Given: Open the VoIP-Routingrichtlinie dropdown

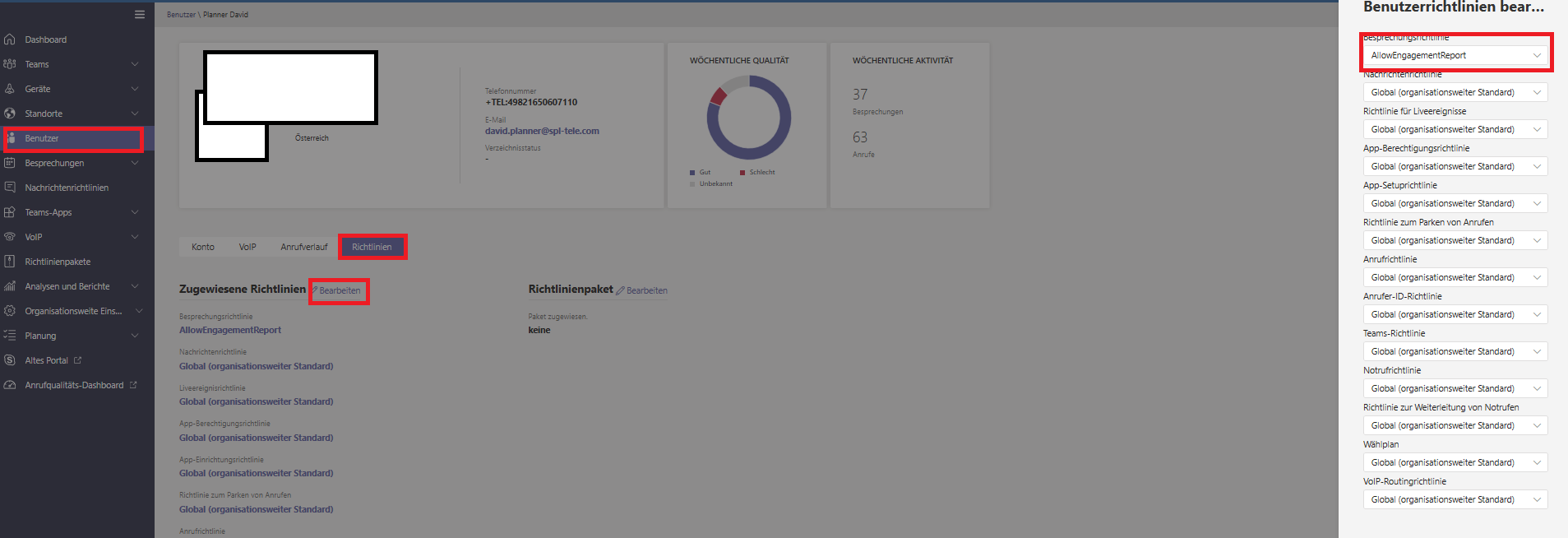Looking at the screenshot, I should point(1455,499).
